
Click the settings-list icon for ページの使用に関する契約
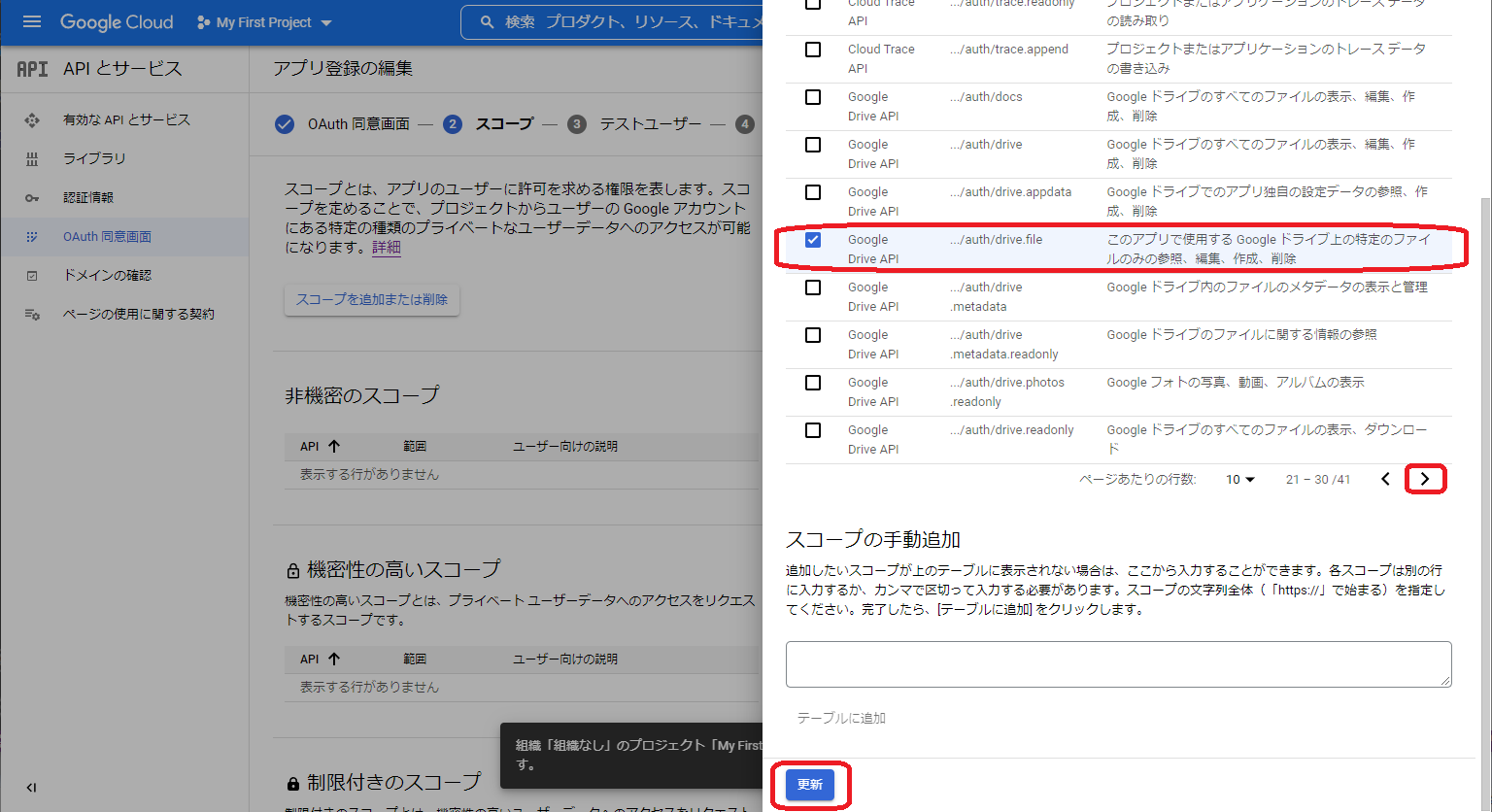coord(32,315)
